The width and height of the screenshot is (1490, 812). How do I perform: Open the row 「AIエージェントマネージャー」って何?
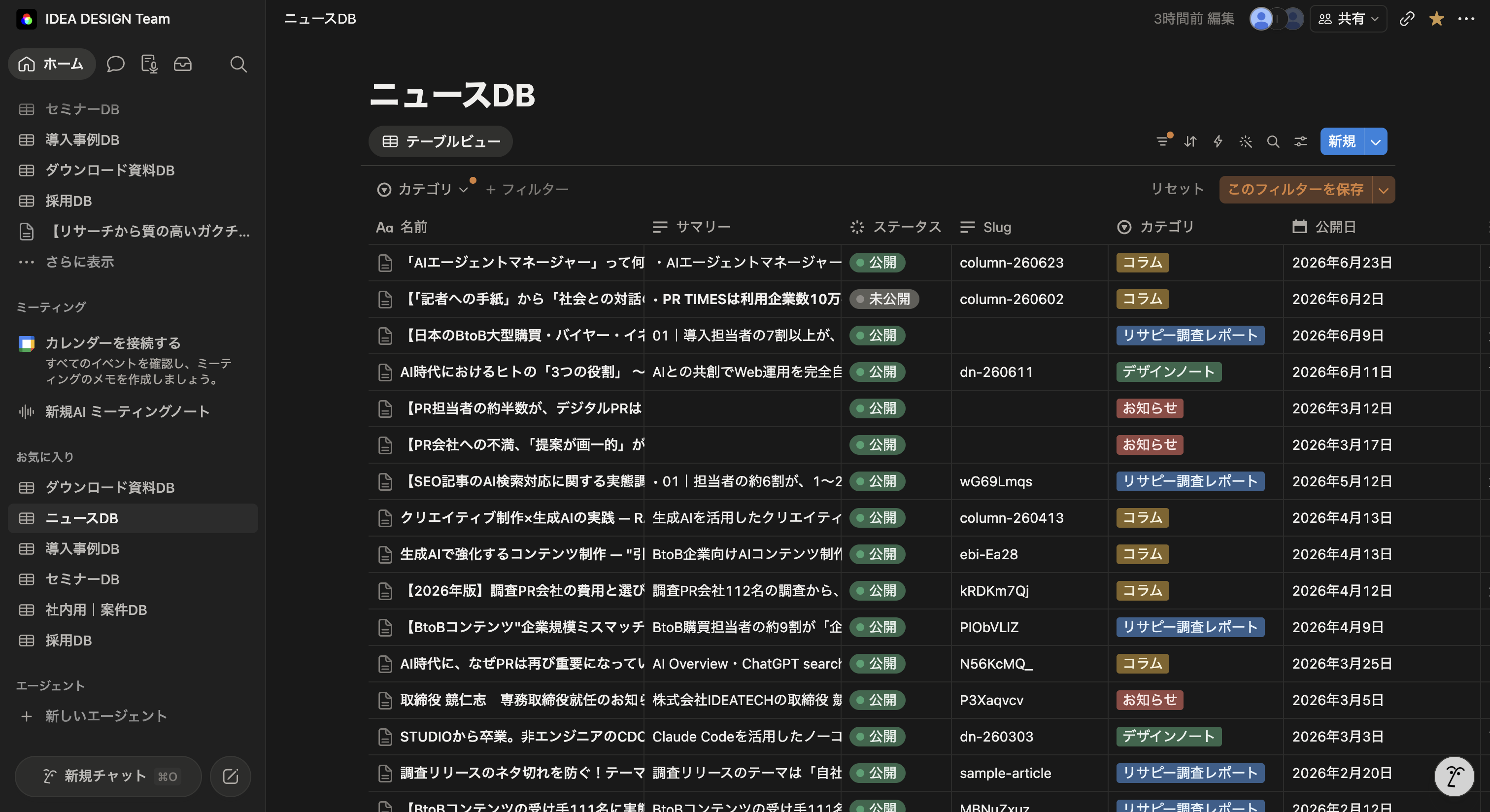click(522, 263)
